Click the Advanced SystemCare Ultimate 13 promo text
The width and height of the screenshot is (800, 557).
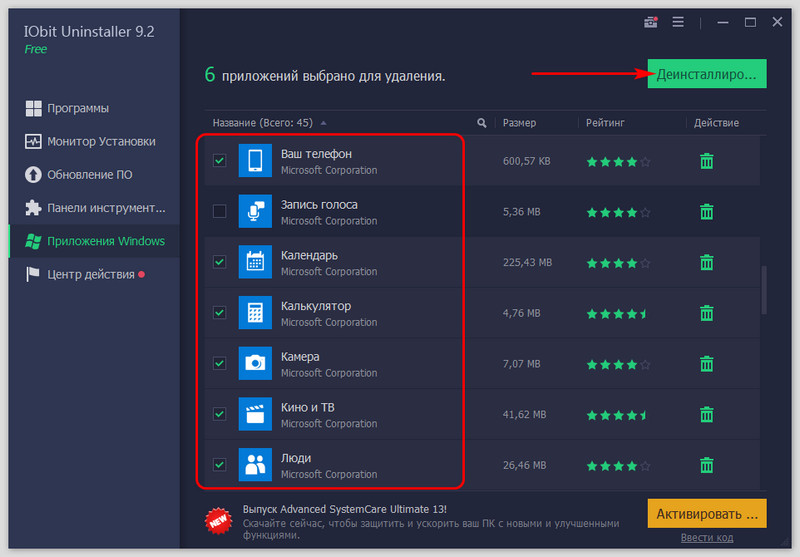(344, 509)
